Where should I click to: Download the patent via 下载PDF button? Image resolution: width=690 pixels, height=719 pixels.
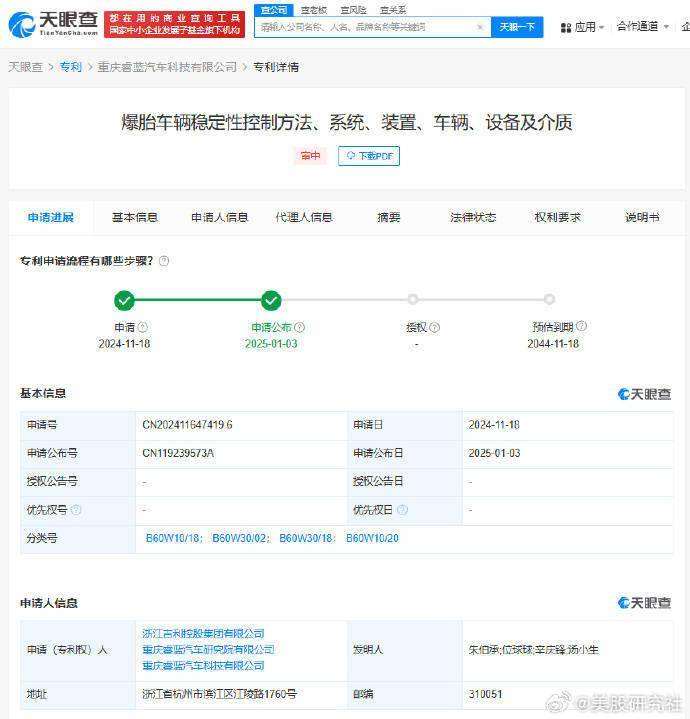tap(369, 156)
